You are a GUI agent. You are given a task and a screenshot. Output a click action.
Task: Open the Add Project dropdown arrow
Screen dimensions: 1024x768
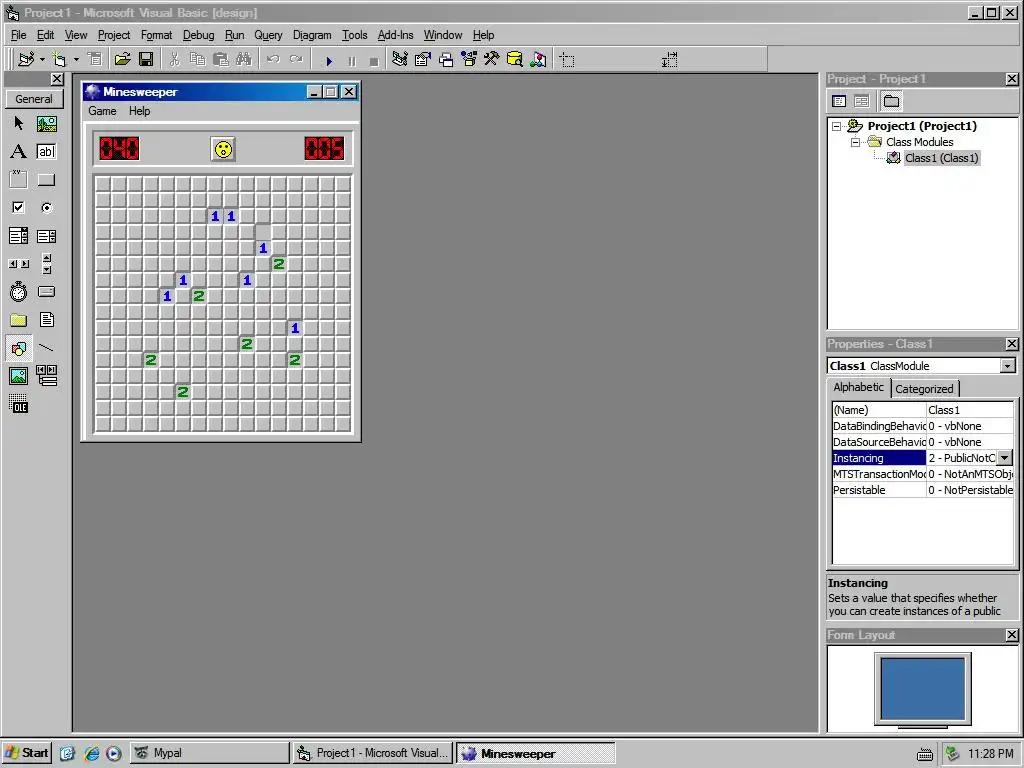(42, 60)
